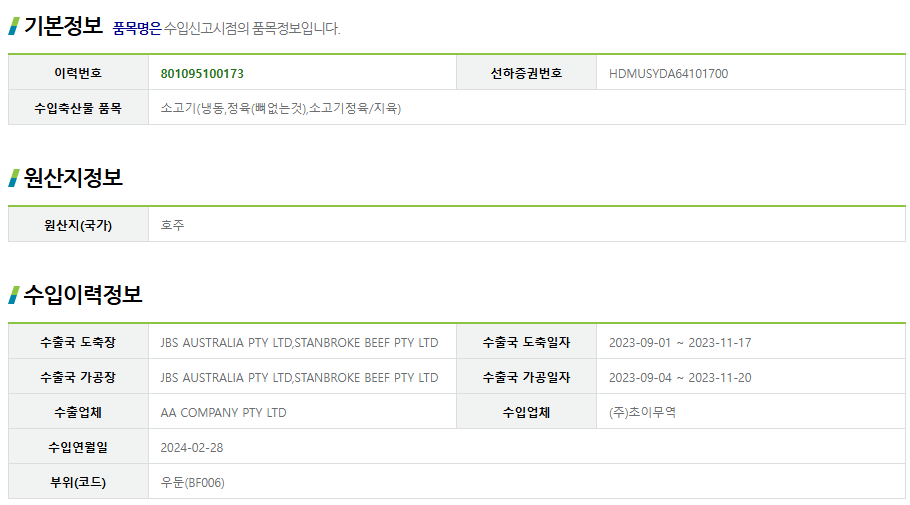Viewport: 910px width, 505px height.
Task: Click the 부위(코드) label cell
Action: 78,482
